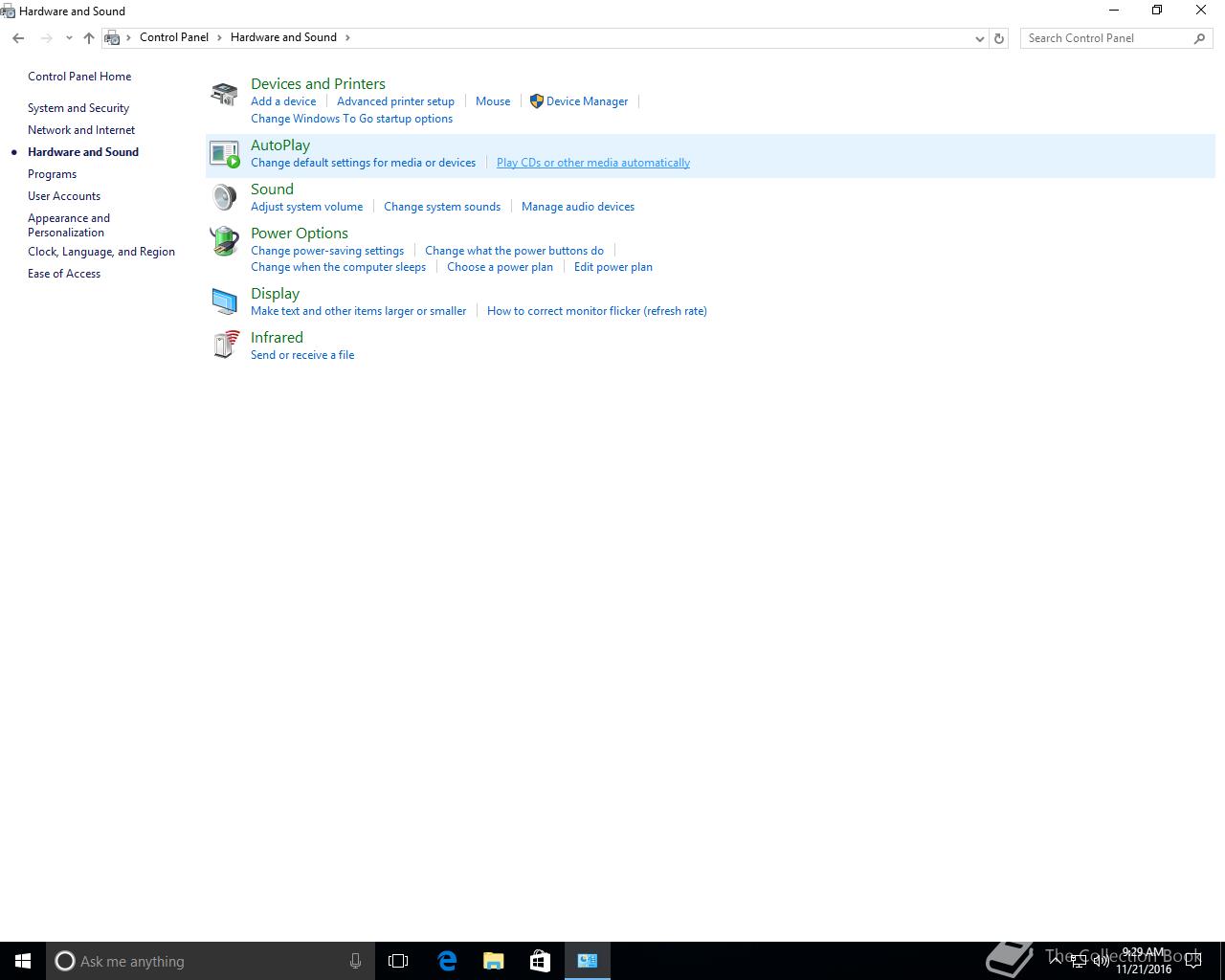Show hidden system tray icons
The width and height of the screenshot is (1225, 980).
(x=1057, y=961)
